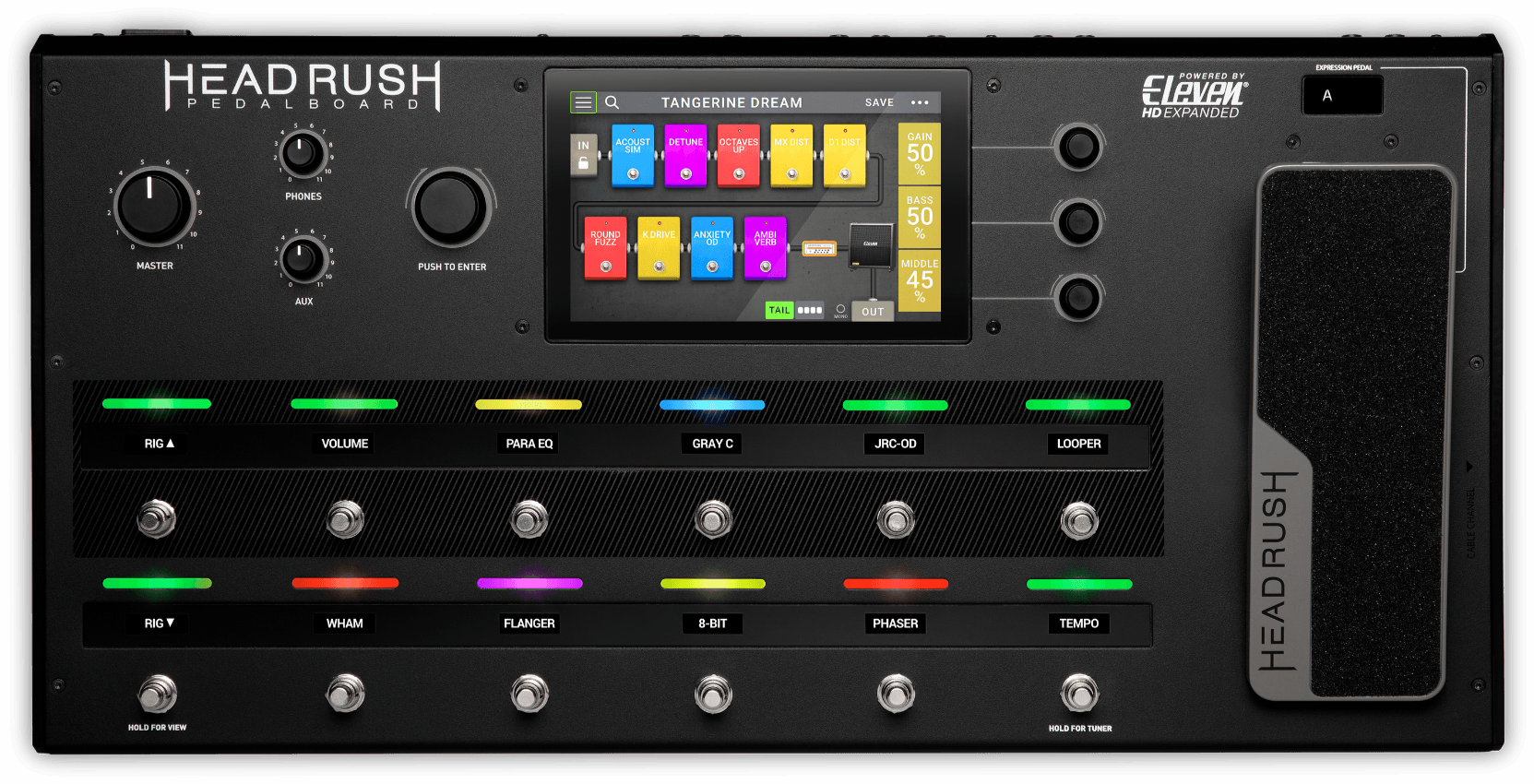Click the Eleven HD Expanded logo

tap(1194, 96)
